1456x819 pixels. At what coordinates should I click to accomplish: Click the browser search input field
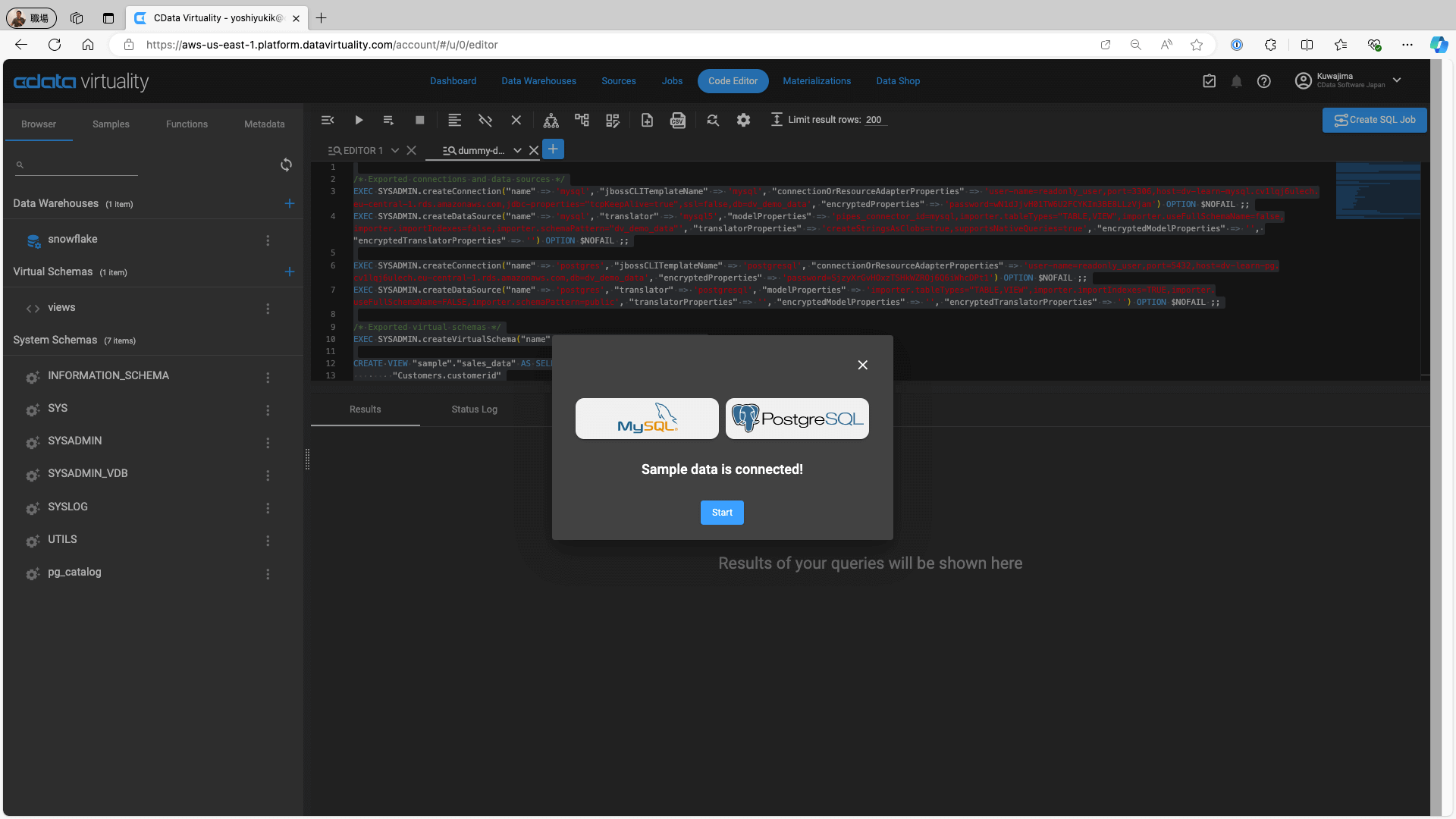click(x=77, y=165)
